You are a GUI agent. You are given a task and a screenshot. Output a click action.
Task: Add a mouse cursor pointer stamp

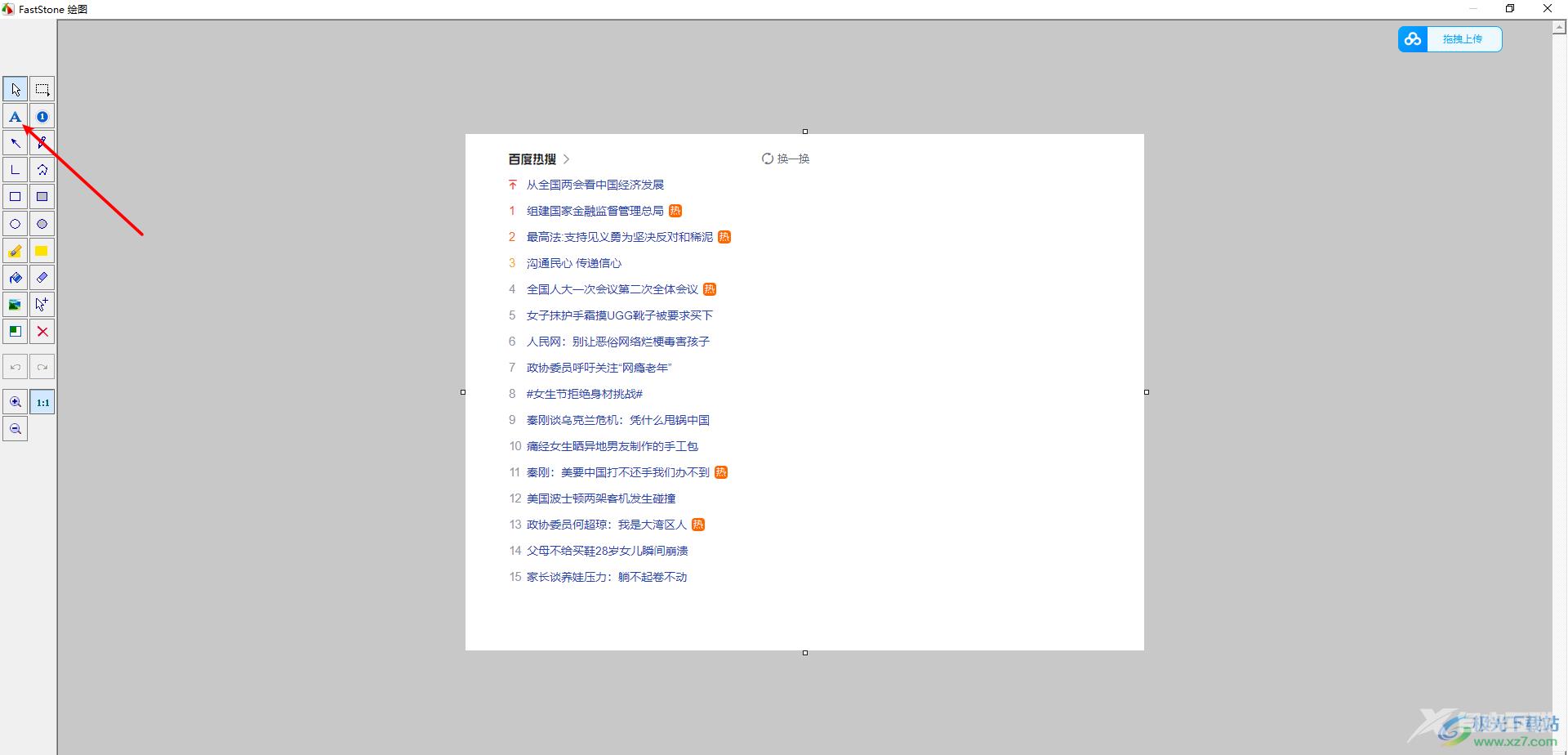click(42, 305)
